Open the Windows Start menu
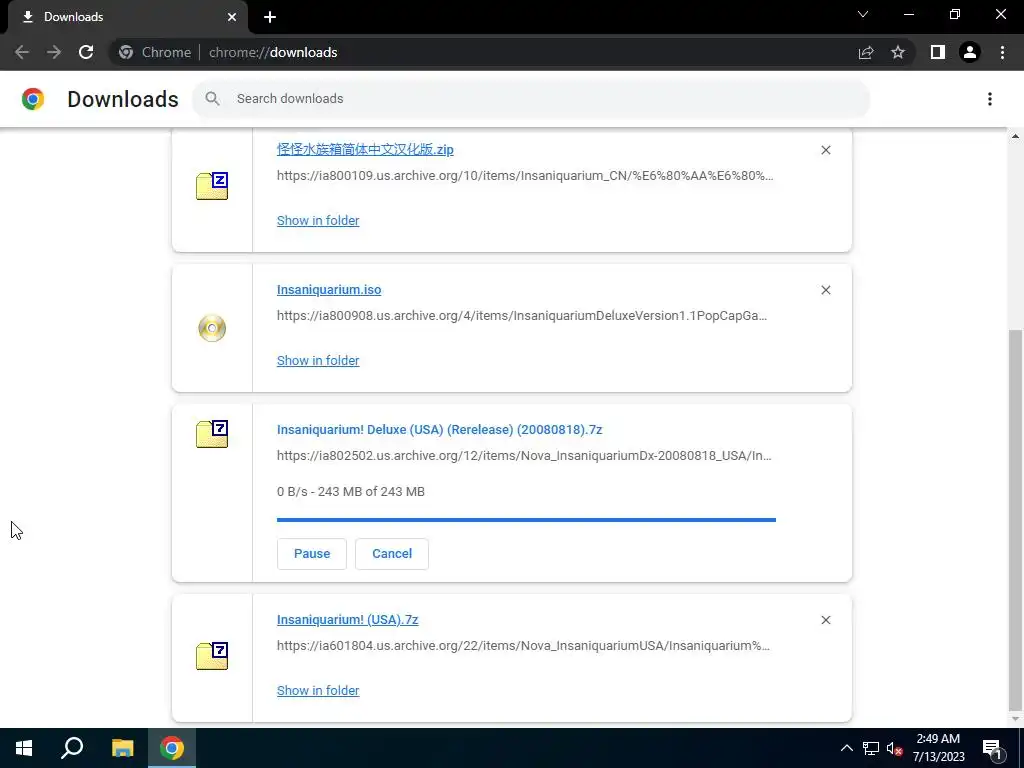The height and width of the screenshot is (768, 1024). point(24,748)
